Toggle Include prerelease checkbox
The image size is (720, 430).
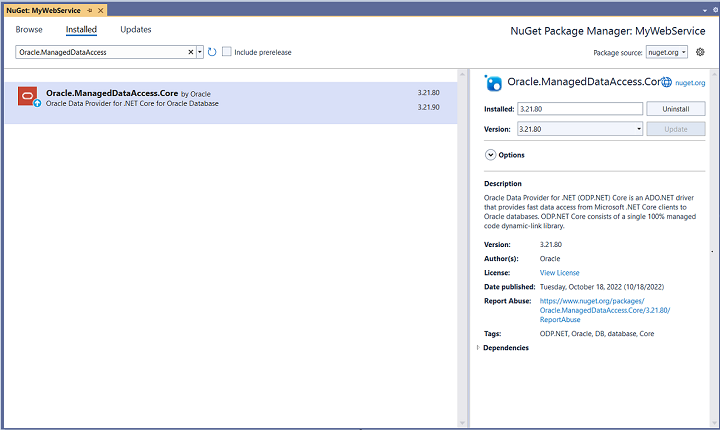[226, 51]
